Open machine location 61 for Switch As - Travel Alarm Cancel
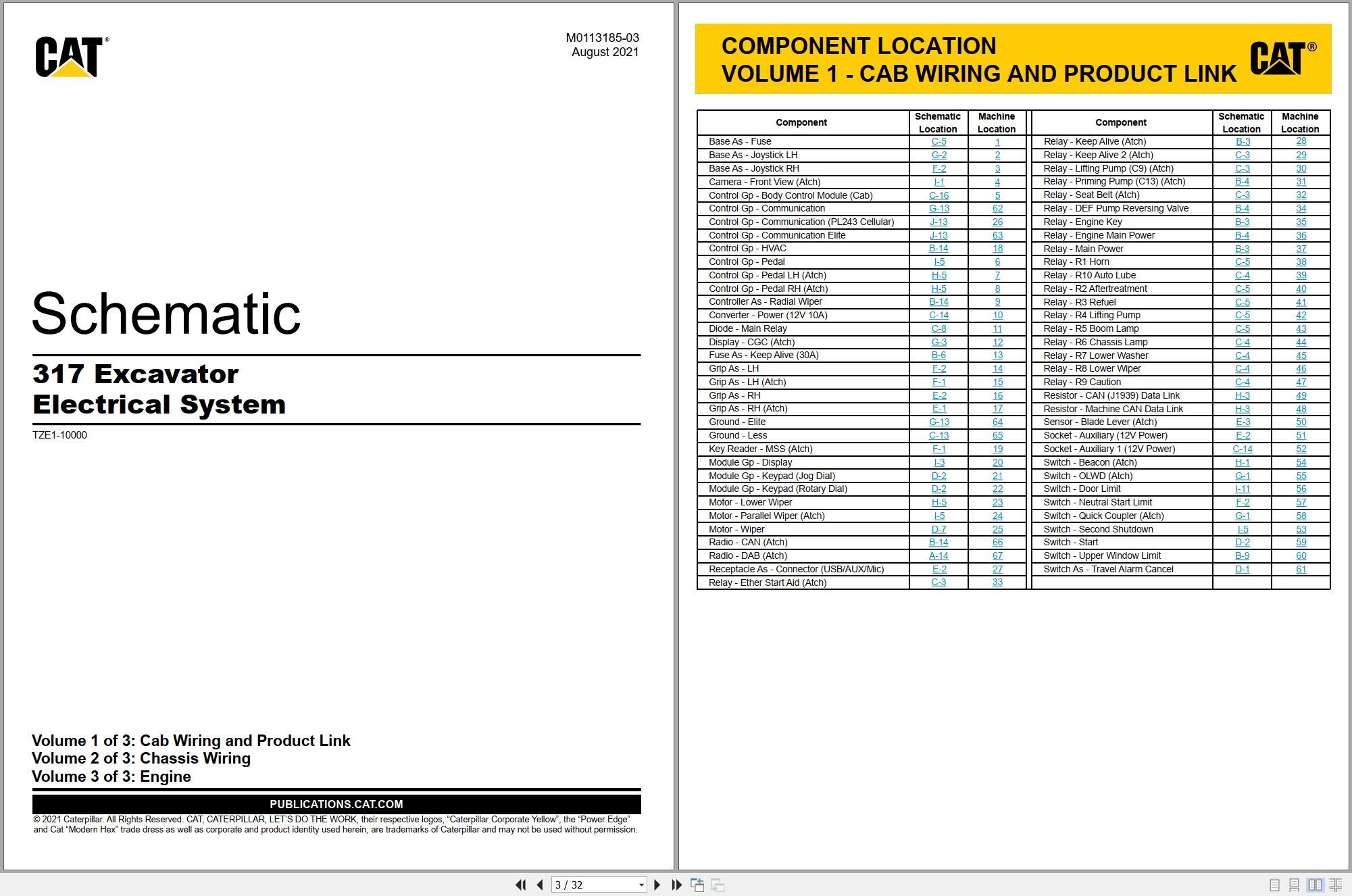The height and width of the screenshot is (896, 1352). 1301,570
